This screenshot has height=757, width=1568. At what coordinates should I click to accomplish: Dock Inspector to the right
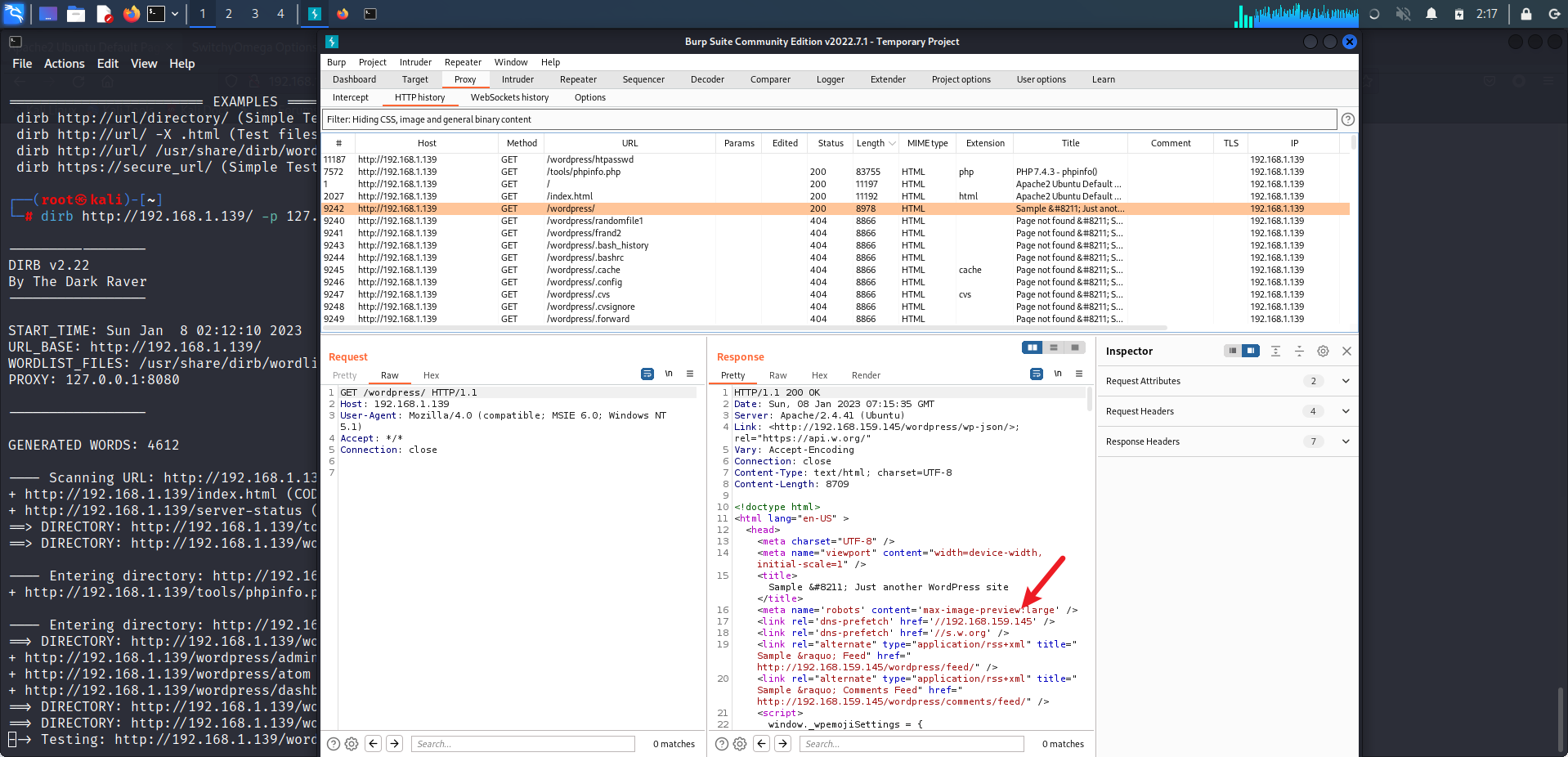click(x=1251, y=351)
